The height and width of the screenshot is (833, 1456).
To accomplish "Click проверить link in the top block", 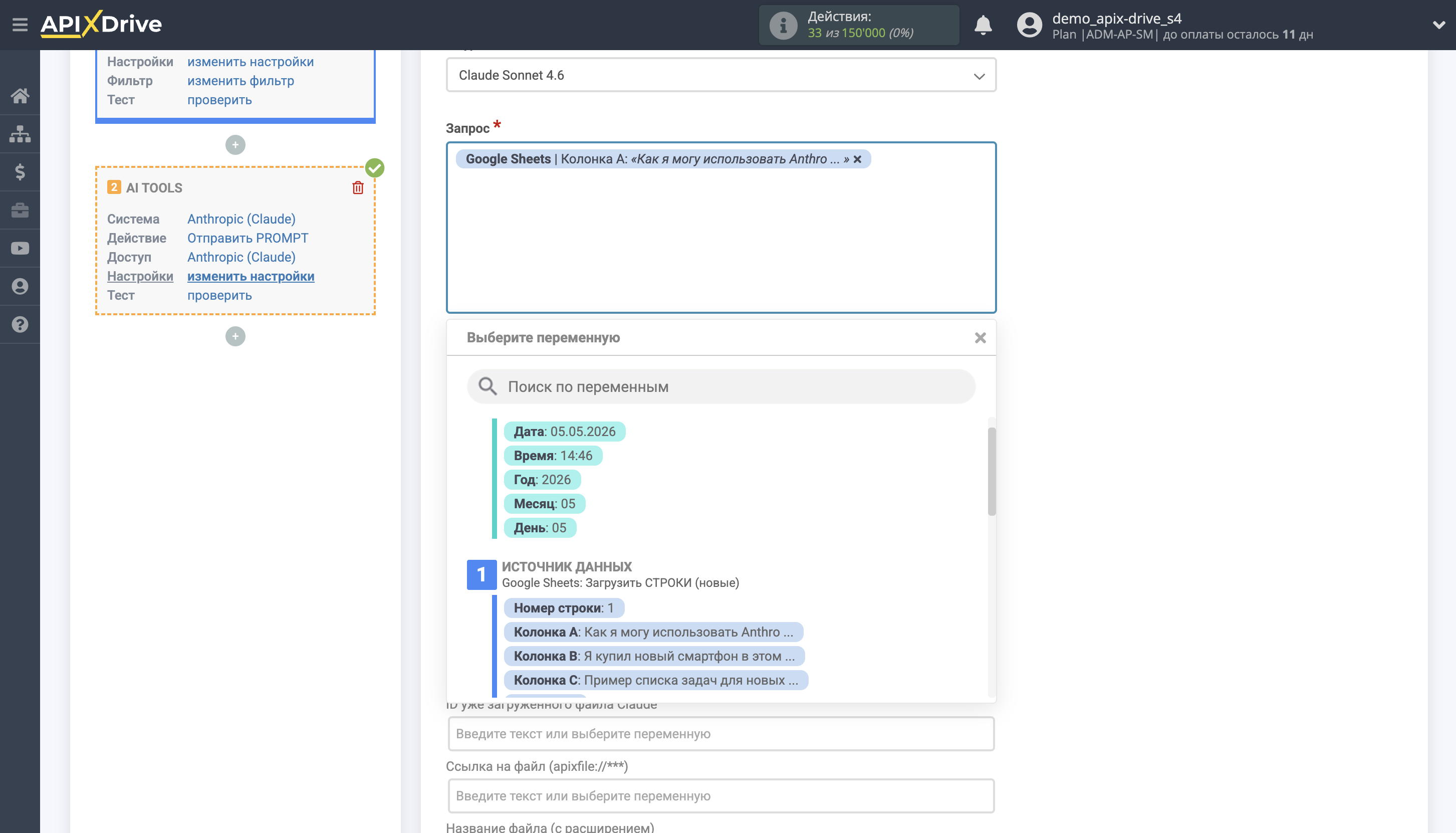I will (219, 100).
